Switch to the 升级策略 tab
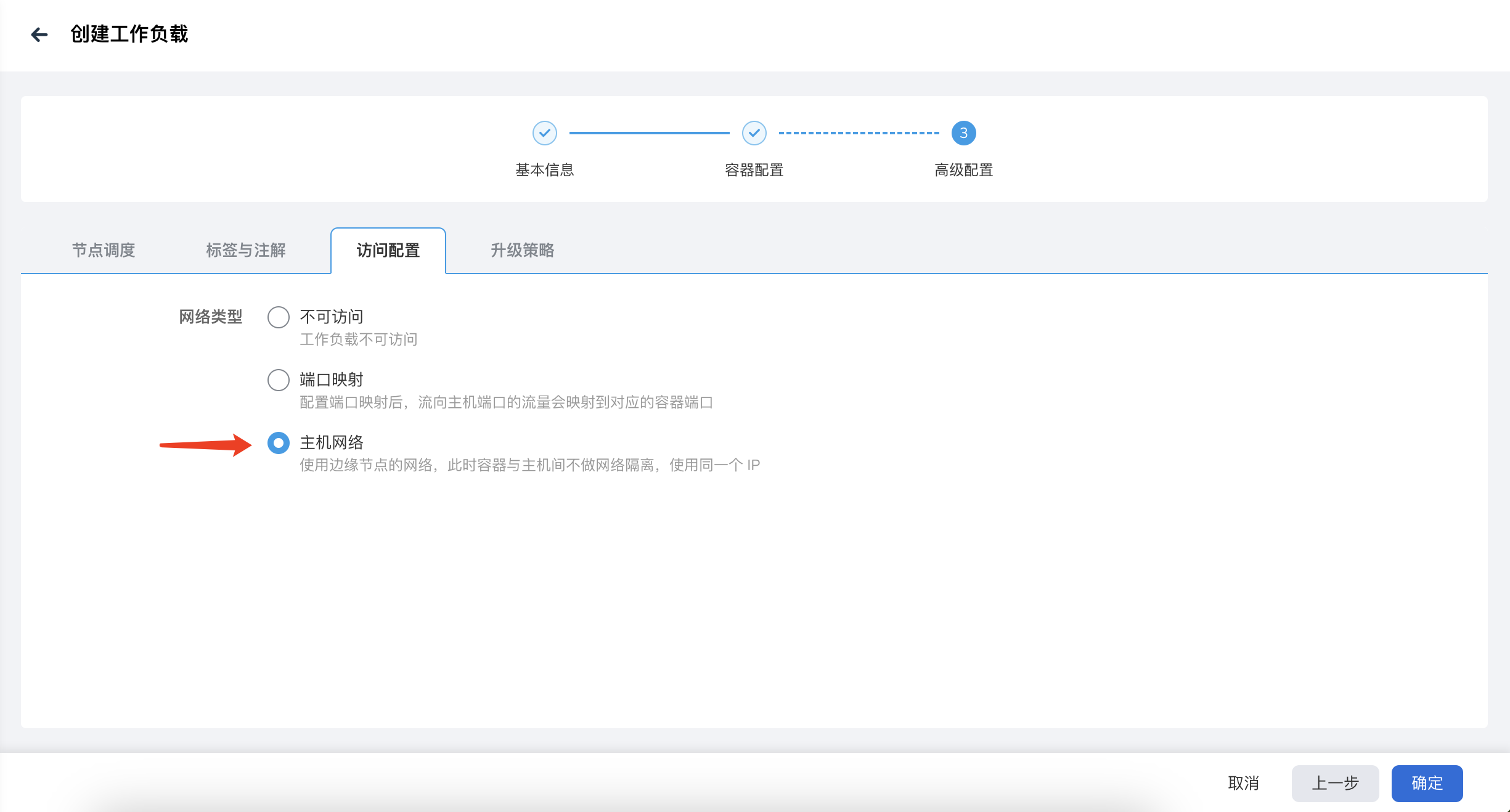 [x=523, y=251]
